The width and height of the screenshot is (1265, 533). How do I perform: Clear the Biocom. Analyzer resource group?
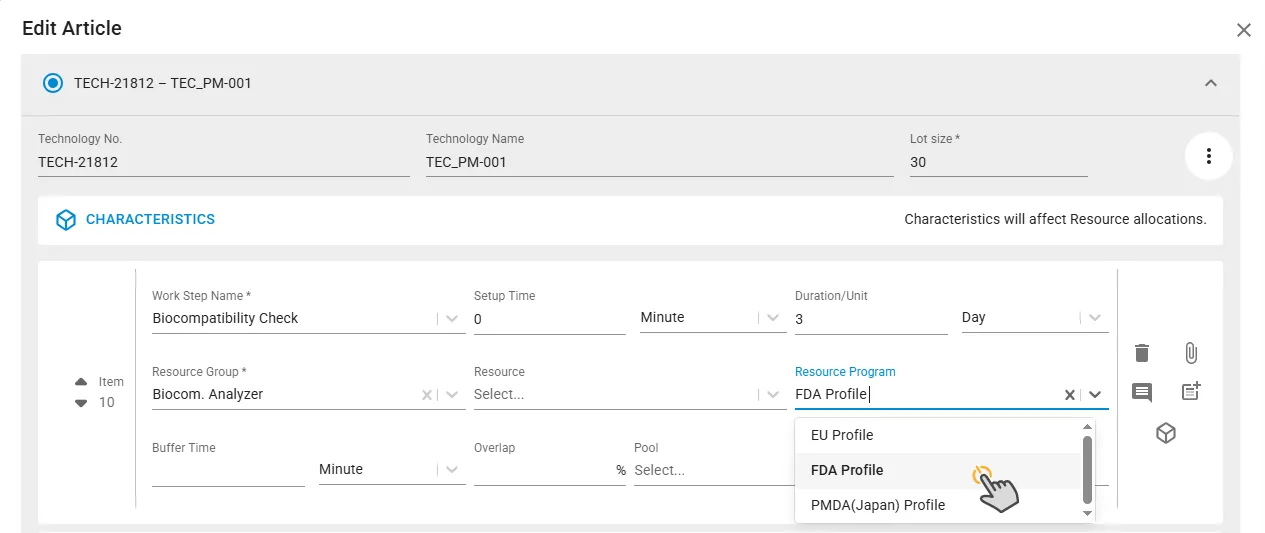[427, 395]
